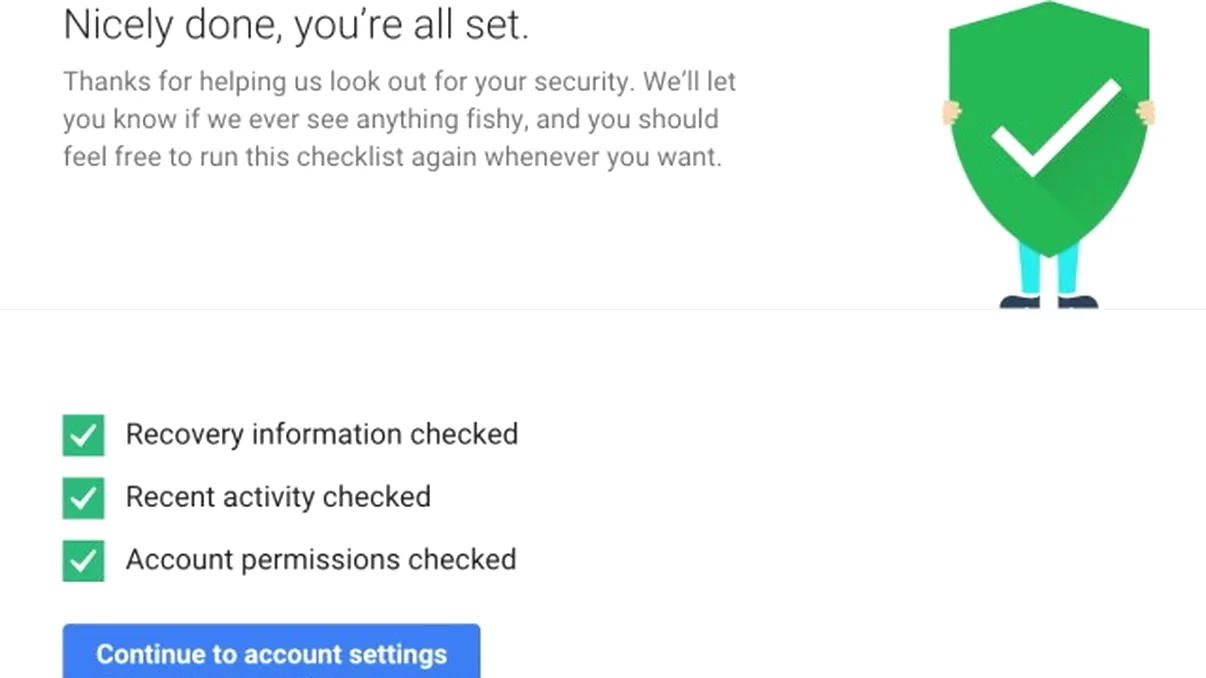Expand the Recent activity checklist entry
1206x678 pixels.
tap(278, 498)
